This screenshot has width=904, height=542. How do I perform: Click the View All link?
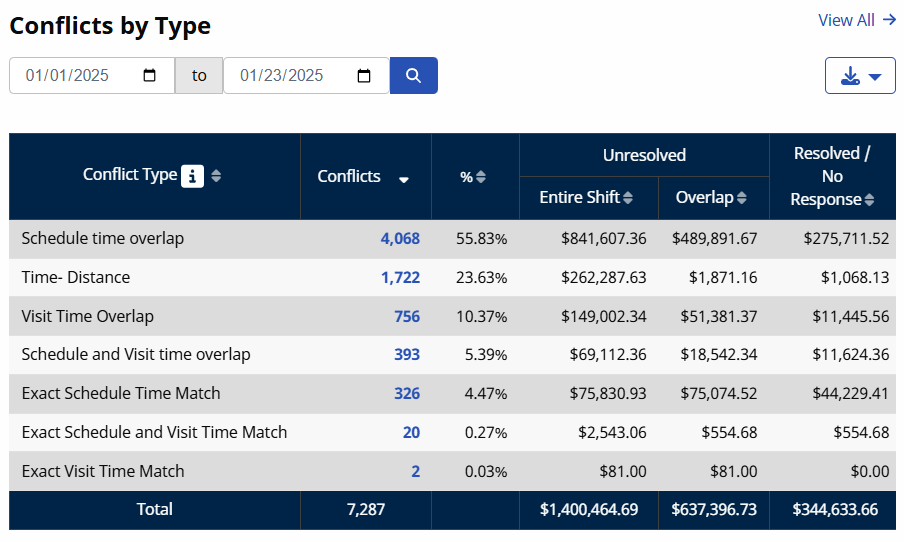tap(856, 20)
